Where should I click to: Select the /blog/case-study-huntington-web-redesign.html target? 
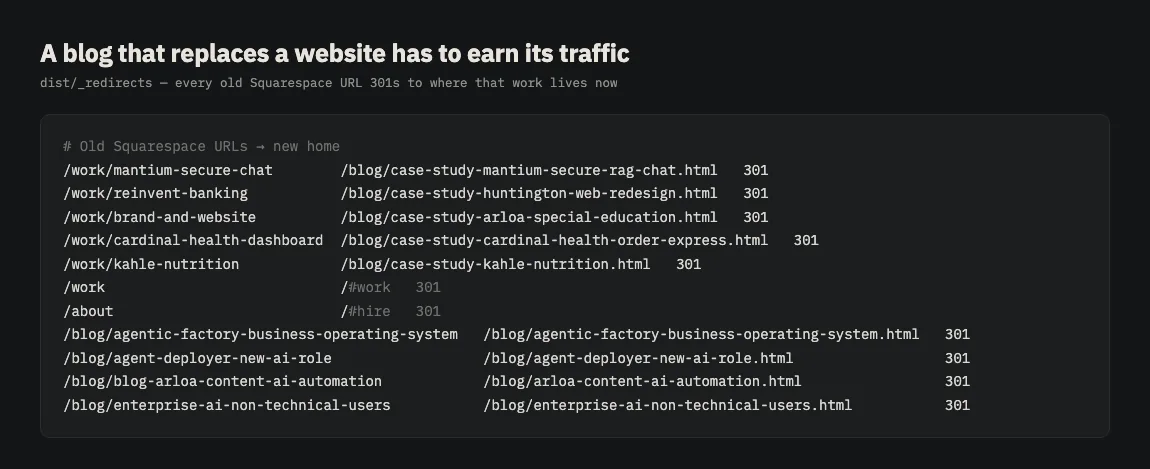click(529, 194)
